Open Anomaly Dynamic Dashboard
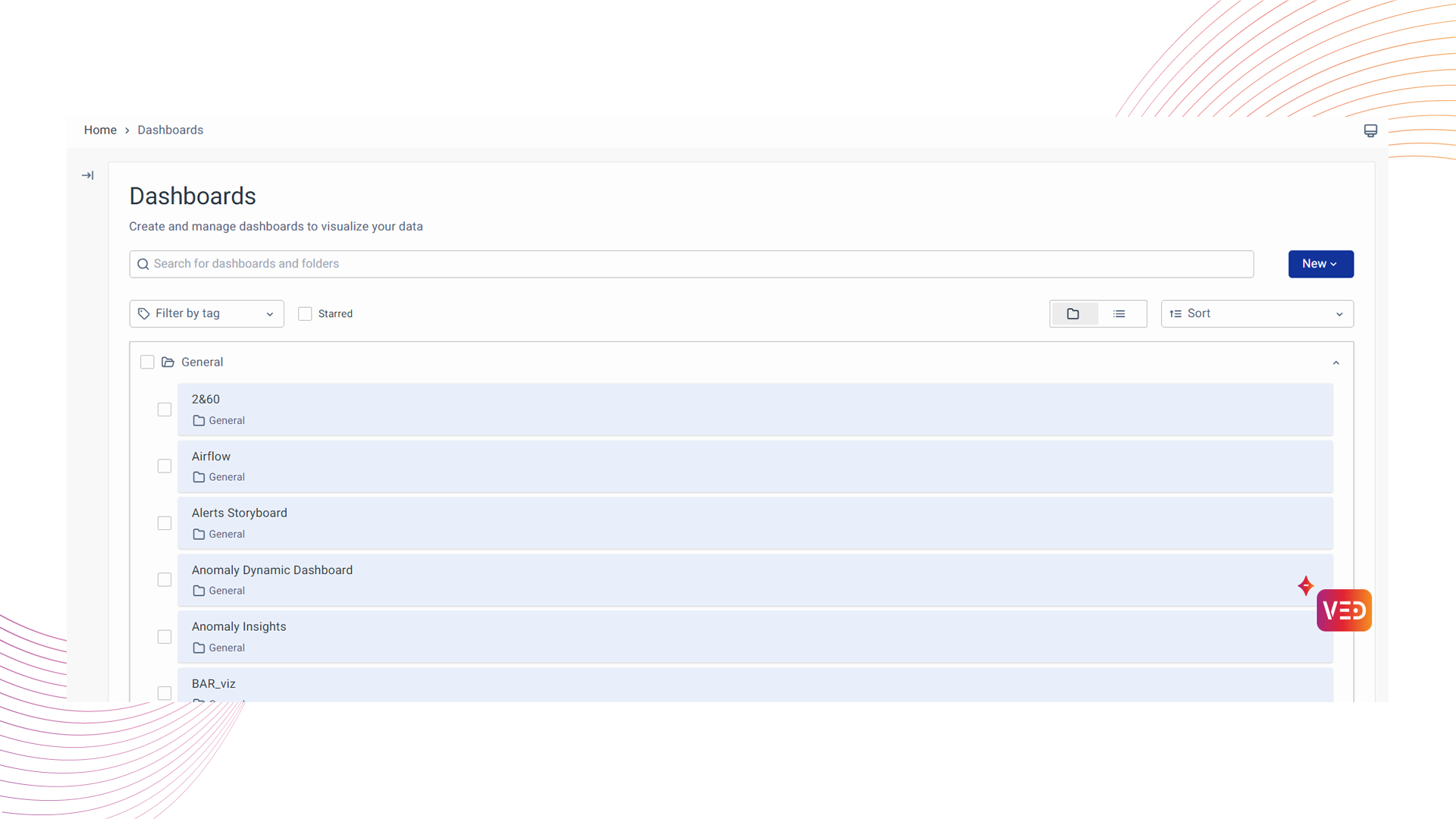Screen dimensions: 1456x819 [272, 570]
